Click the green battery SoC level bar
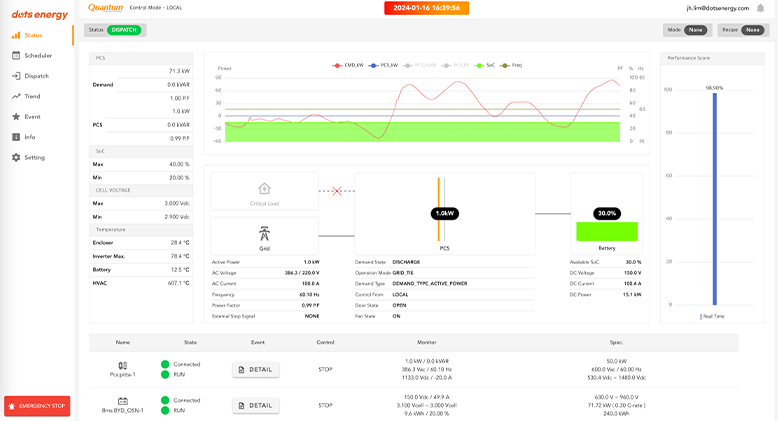Screen dimensions: 778x421 coord(606,231)
